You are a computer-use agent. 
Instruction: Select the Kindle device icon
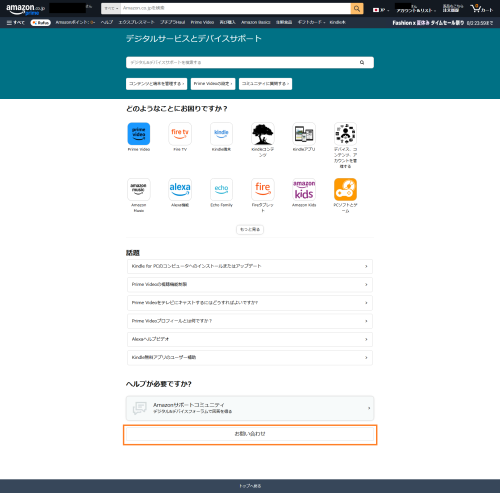point(221,134)
